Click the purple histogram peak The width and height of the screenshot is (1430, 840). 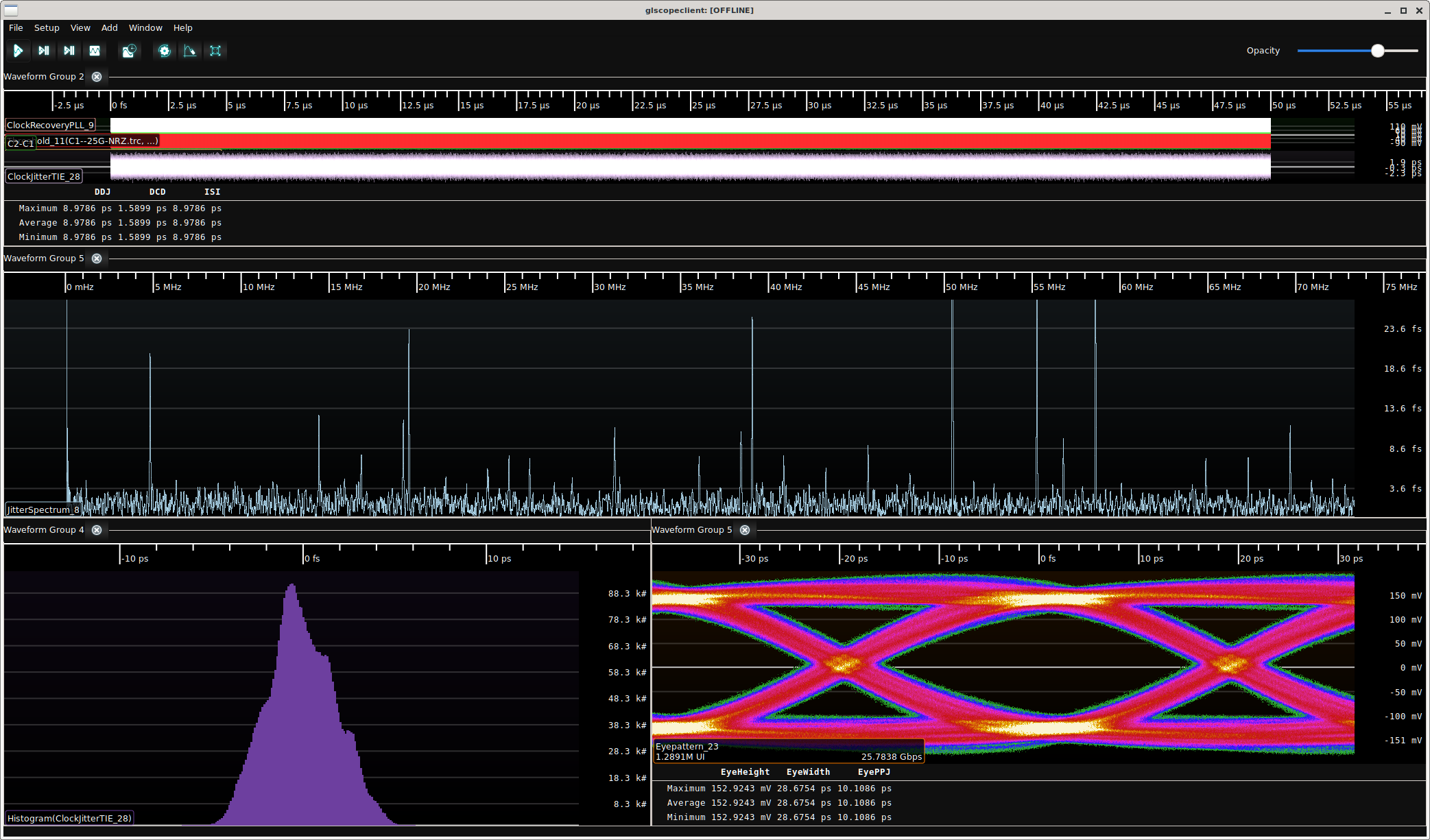292,590
